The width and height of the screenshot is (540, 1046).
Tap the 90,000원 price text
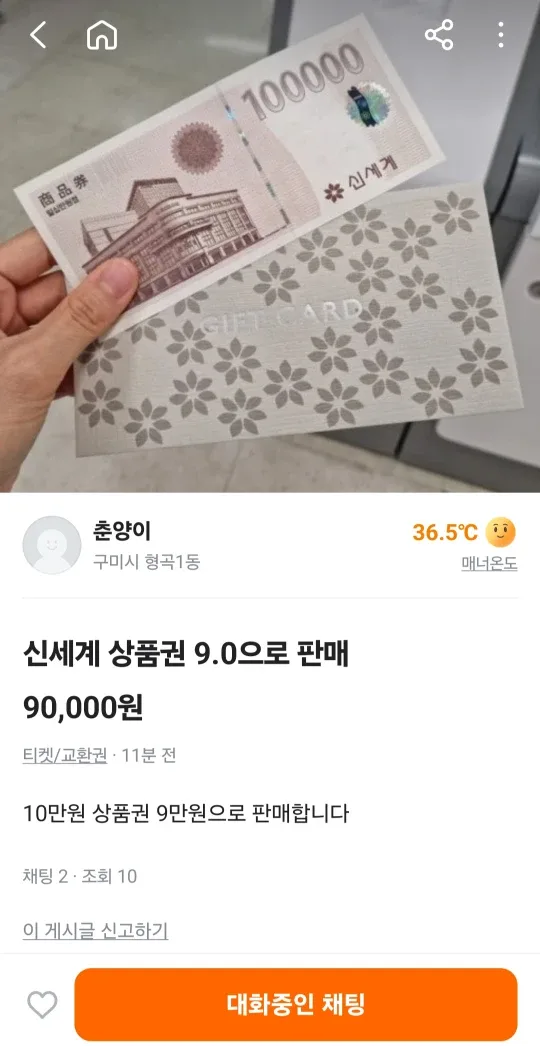[83, 708]
